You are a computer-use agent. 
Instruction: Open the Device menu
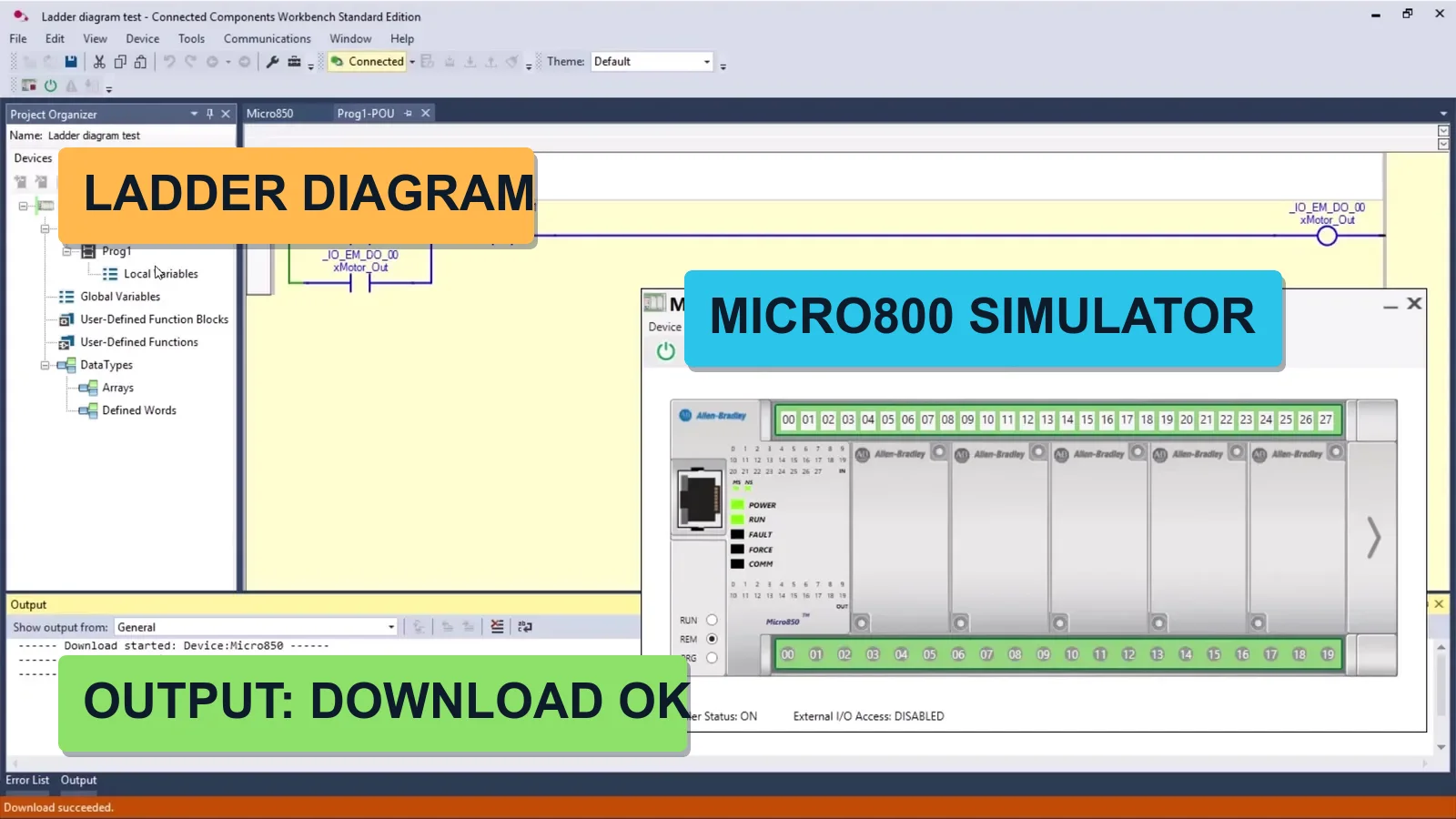[x=142, y=39]
